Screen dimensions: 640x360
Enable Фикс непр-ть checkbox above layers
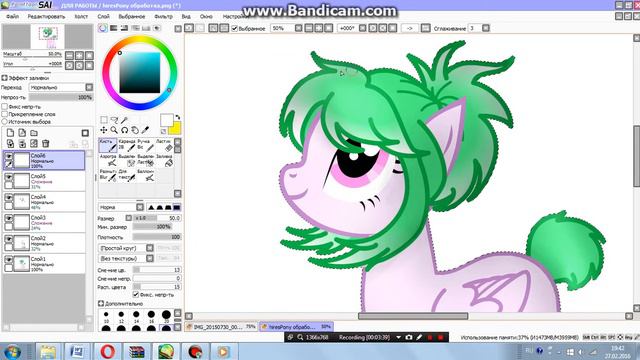(x=5, y=107)
